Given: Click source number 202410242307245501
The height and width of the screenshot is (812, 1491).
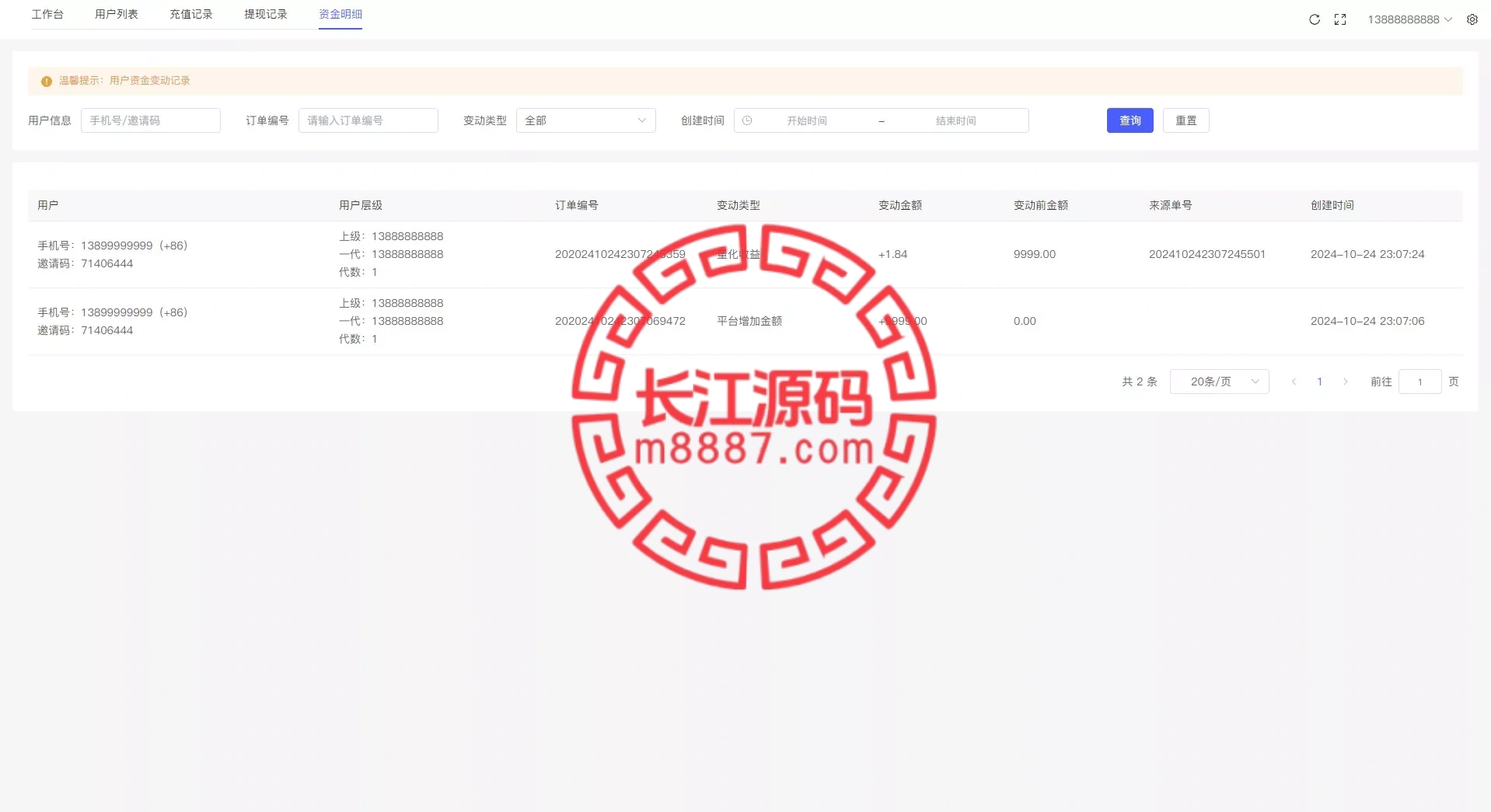Looking at the screenshot, I should [x=1207, y=254].
